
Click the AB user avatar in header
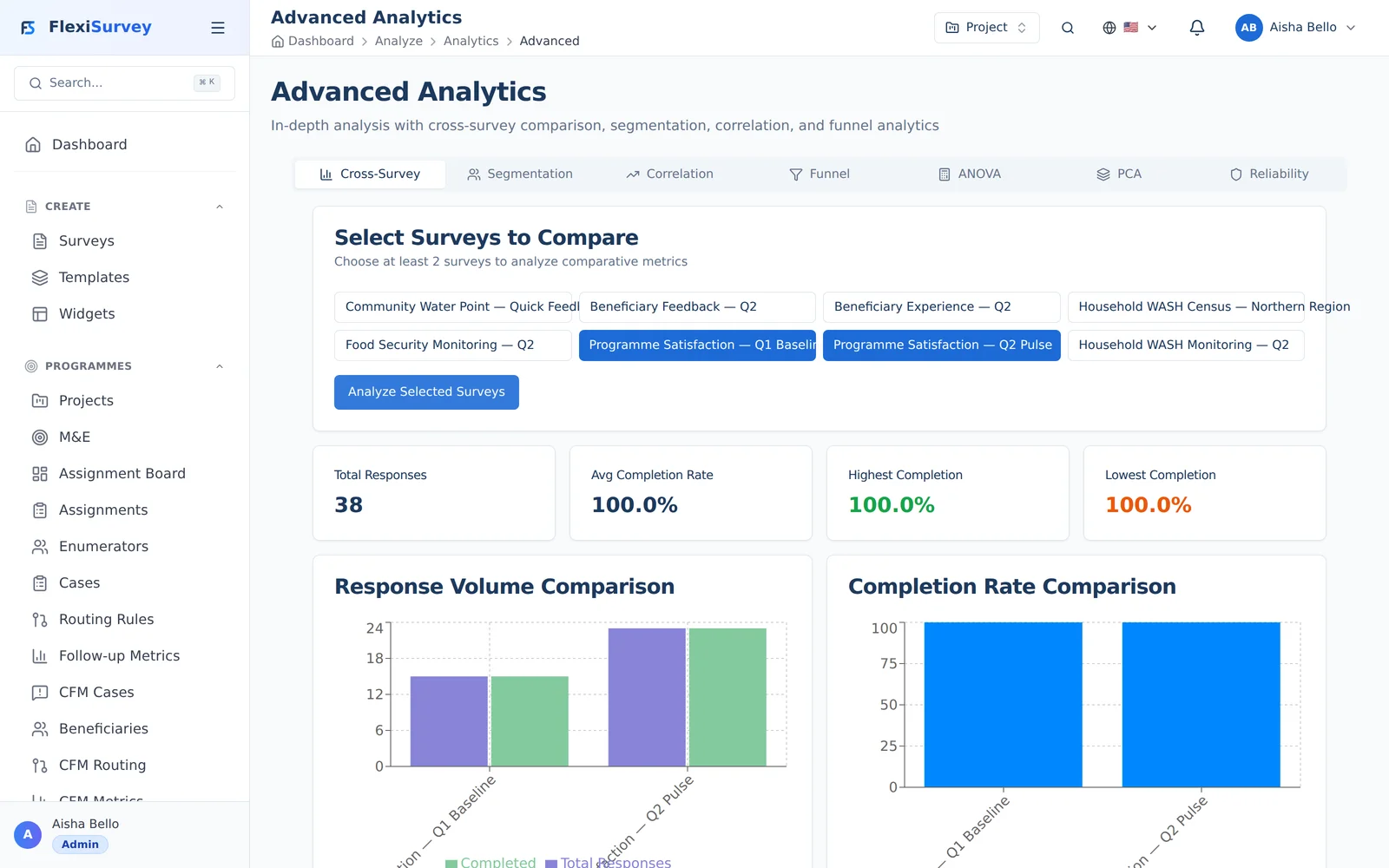(x=1249, y=28)
